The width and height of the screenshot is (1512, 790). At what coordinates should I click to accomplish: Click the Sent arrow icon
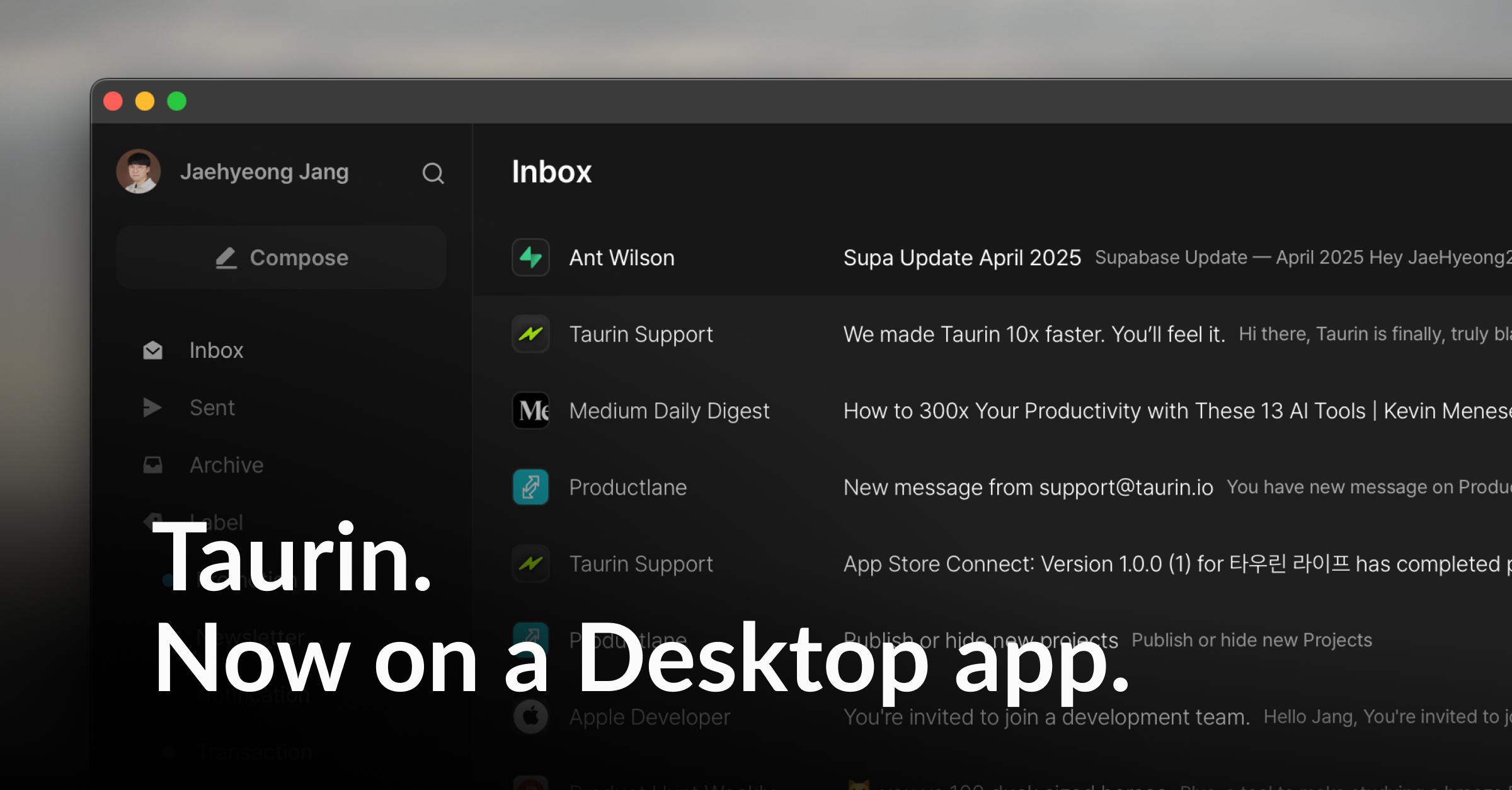[152, 408]
